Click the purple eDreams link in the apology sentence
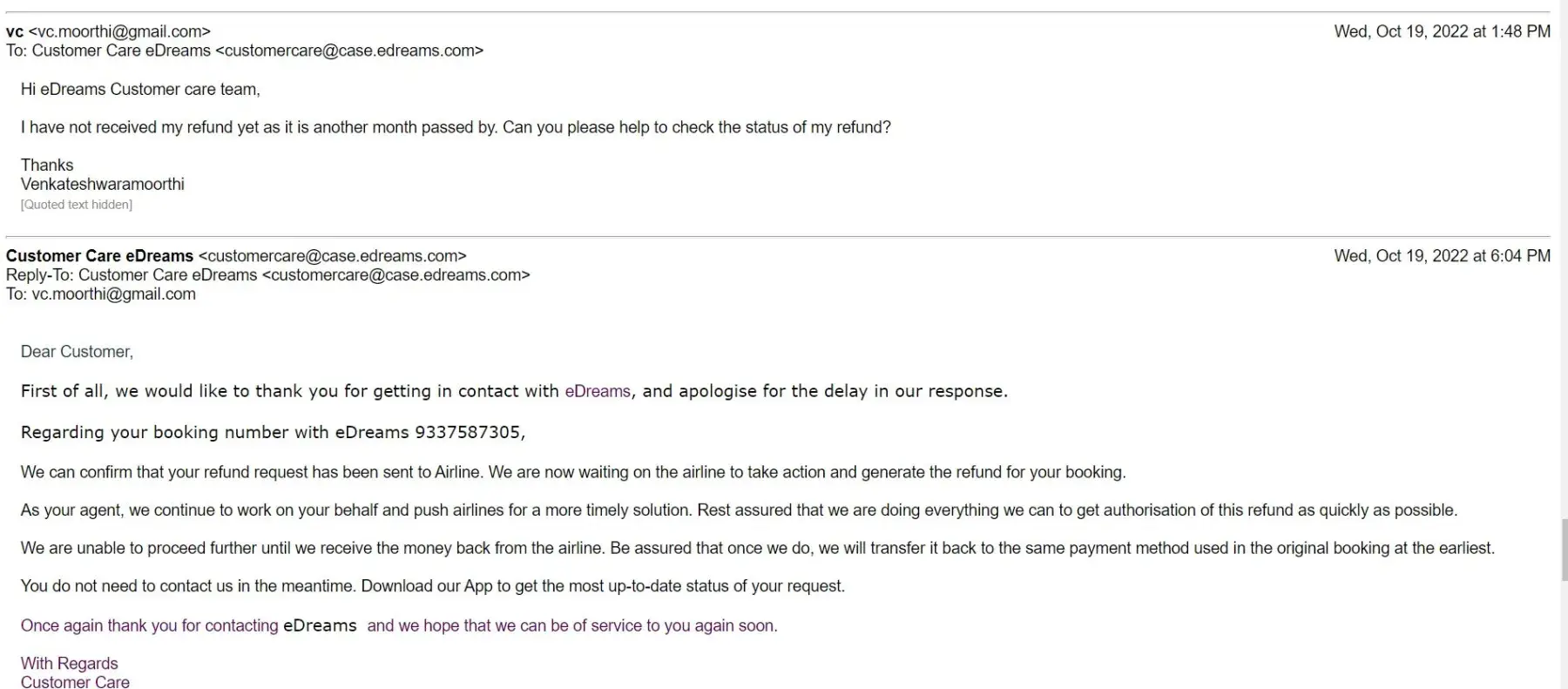 click(598, 391)
